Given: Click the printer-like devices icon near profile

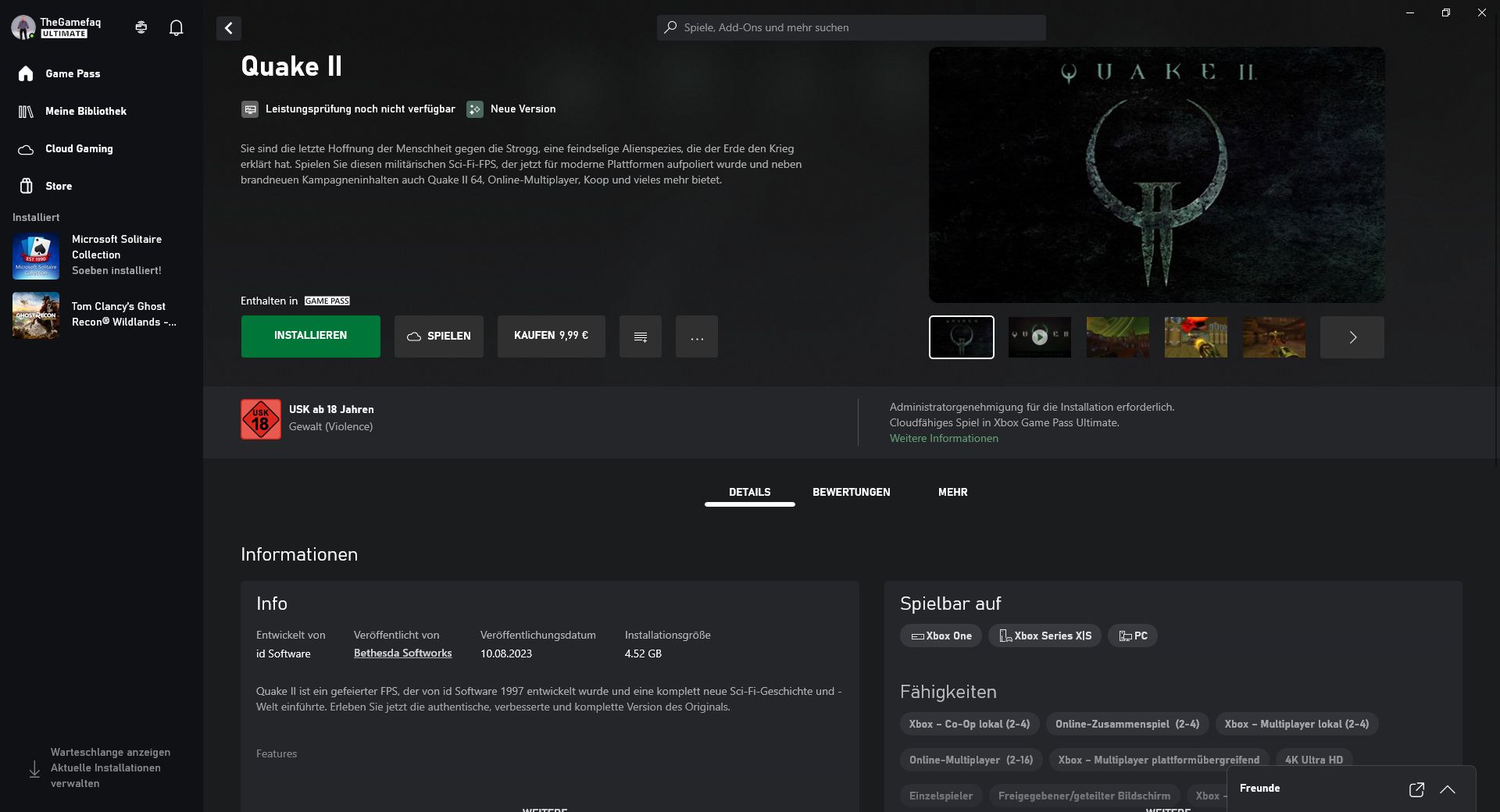Looking at the screenshot, I should (x=141, y=27).
